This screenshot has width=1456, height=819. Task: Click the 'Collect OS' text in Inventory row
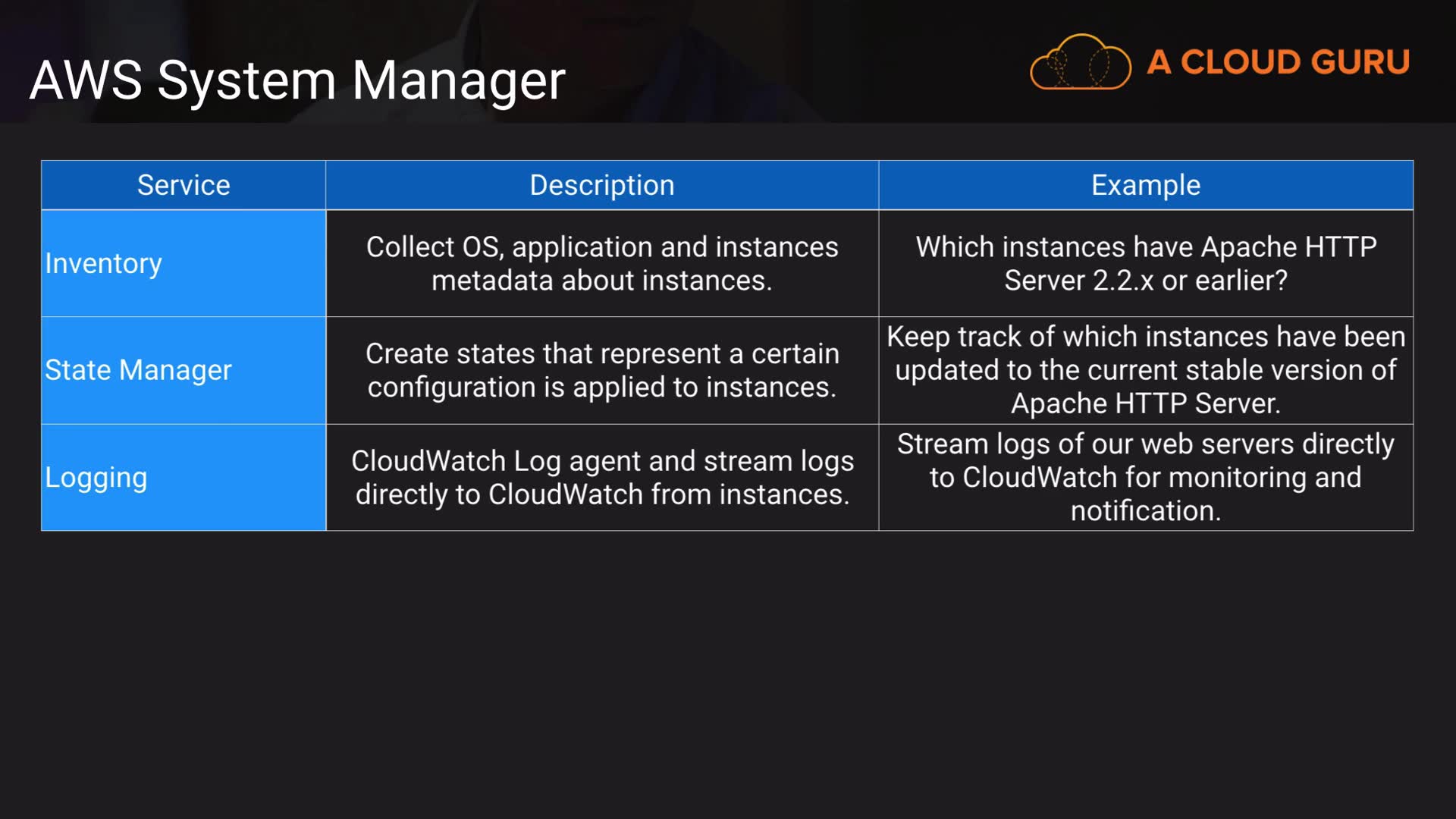pos(434,247)
